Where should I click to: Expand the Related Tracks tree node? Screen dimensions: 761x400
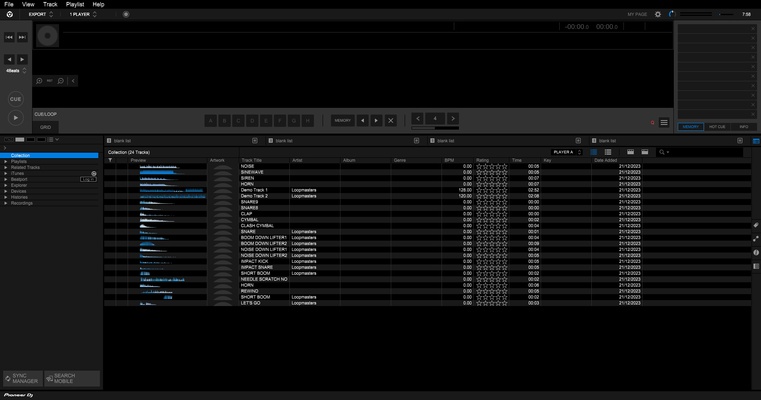(x=6, y=167)
